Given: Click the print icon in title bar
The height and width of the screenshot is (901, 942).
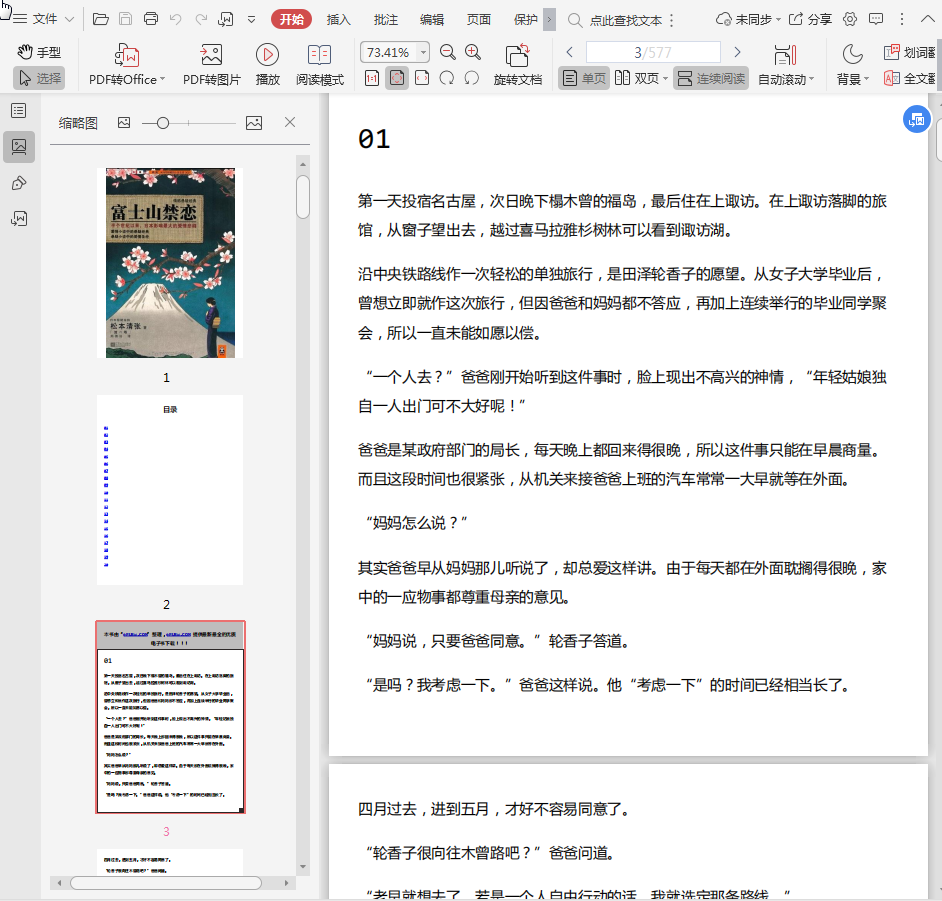Looking at the screenshot, I should click(x=151, y=19).
